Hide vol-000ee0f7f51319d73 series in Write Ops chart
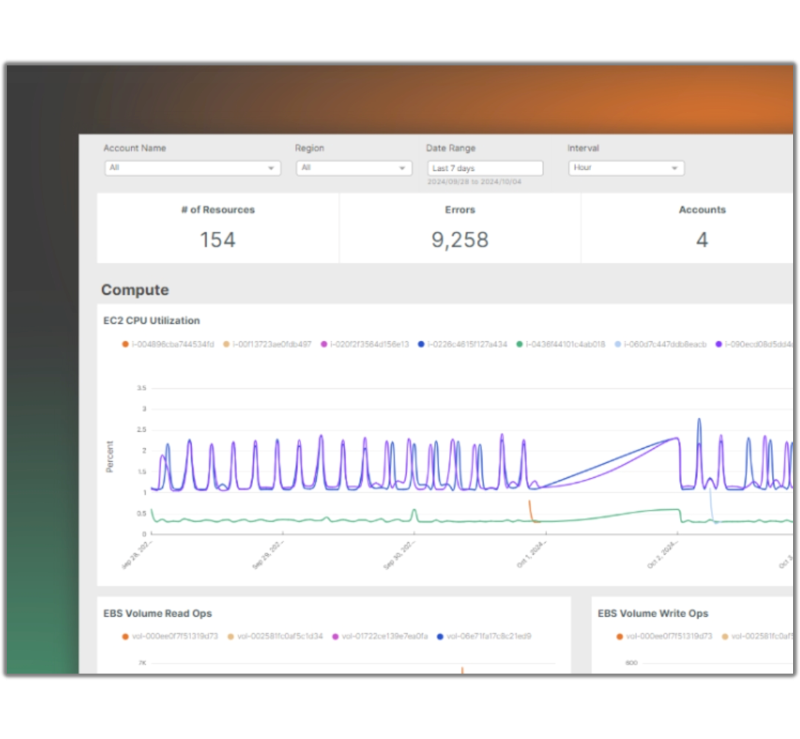Screen dimensions: 800x739 pos(618,635)
